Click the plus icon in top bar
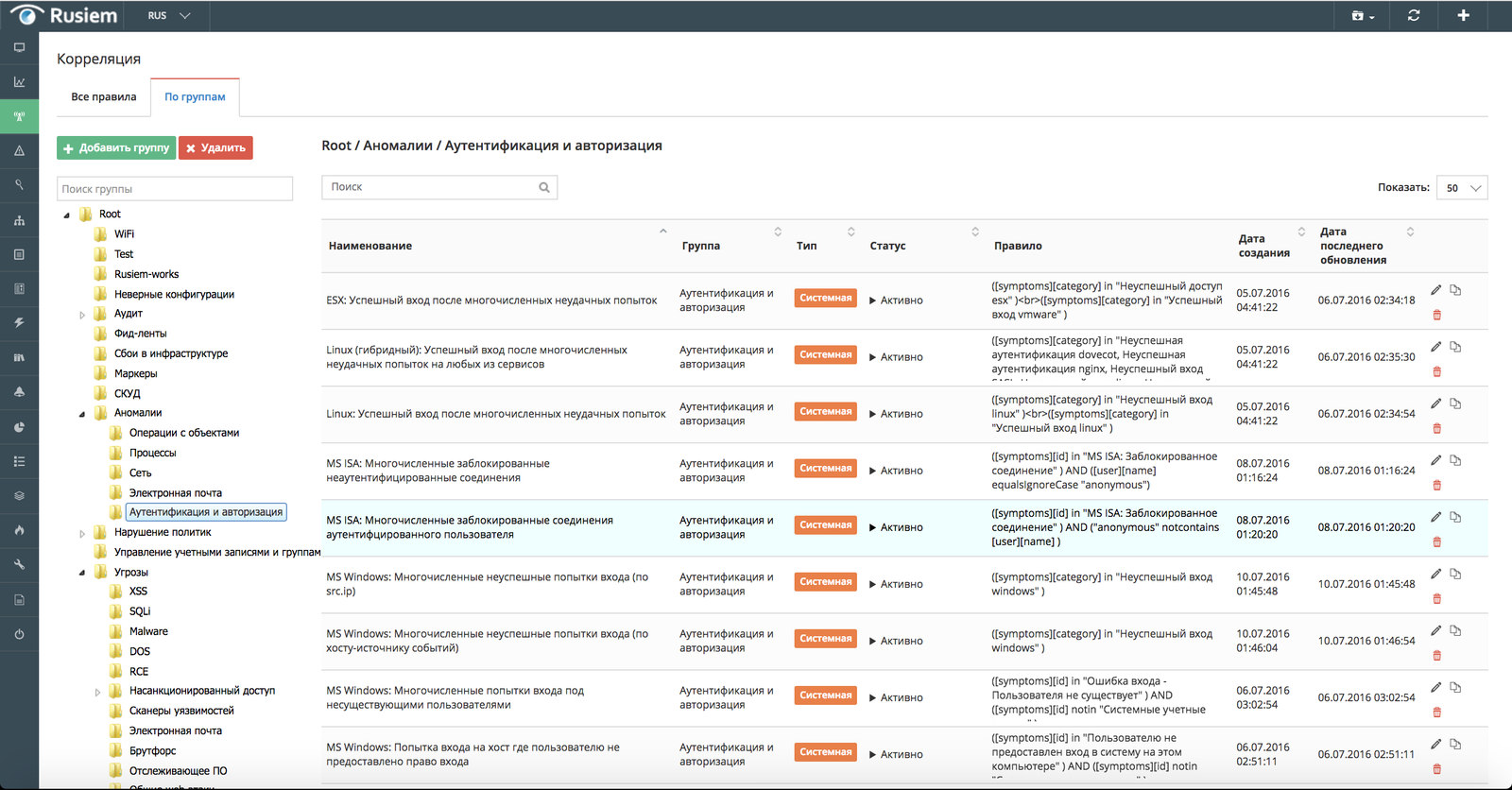This screenshot has width=1512, height=790. pyautogui.click(x=1463, y=16)
